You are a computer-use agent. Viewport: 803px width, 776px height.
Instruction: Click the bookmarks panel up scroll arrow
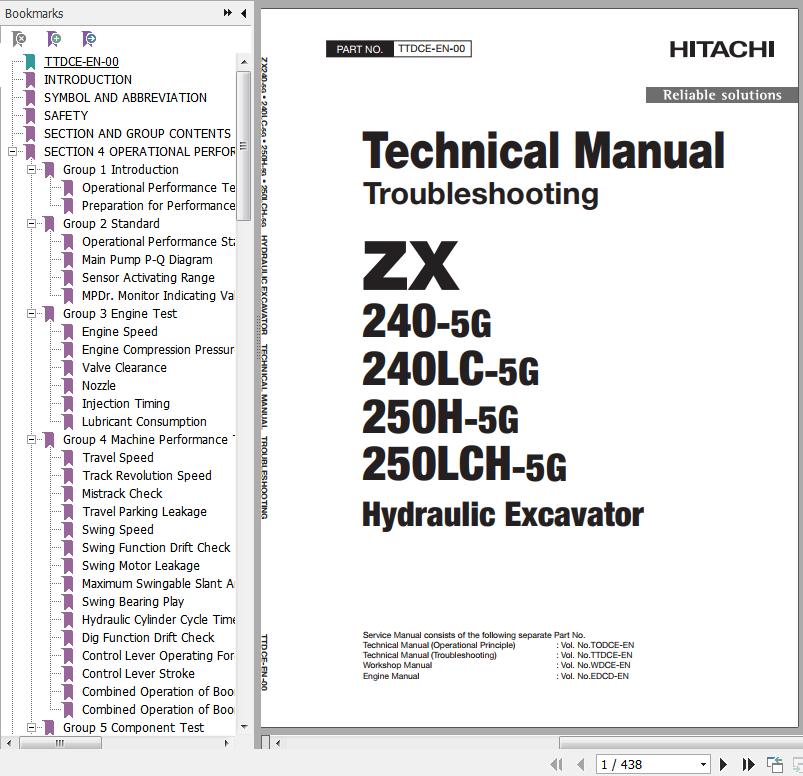244,61
